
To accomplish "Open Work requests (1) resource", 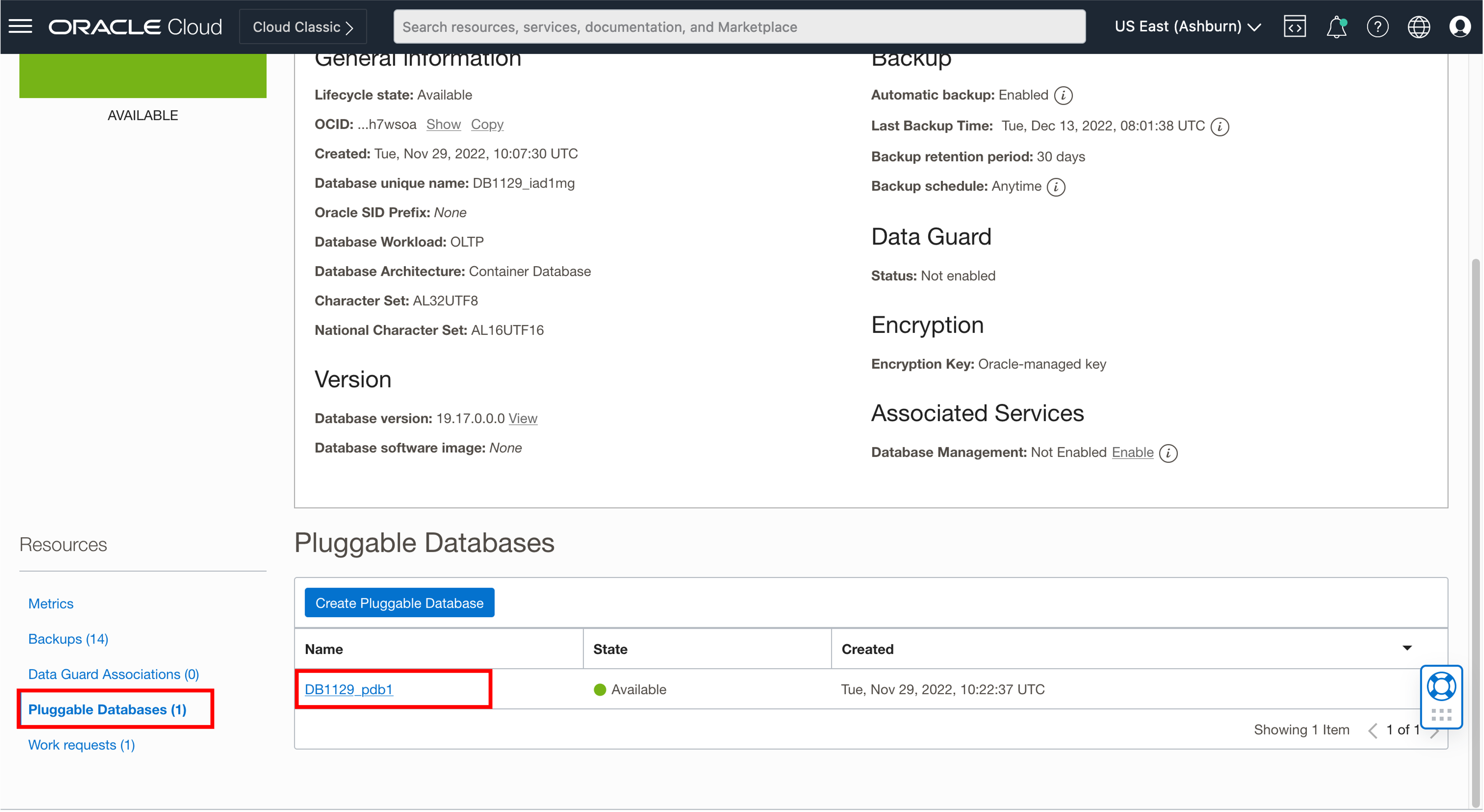I will (x=81, y=745).
